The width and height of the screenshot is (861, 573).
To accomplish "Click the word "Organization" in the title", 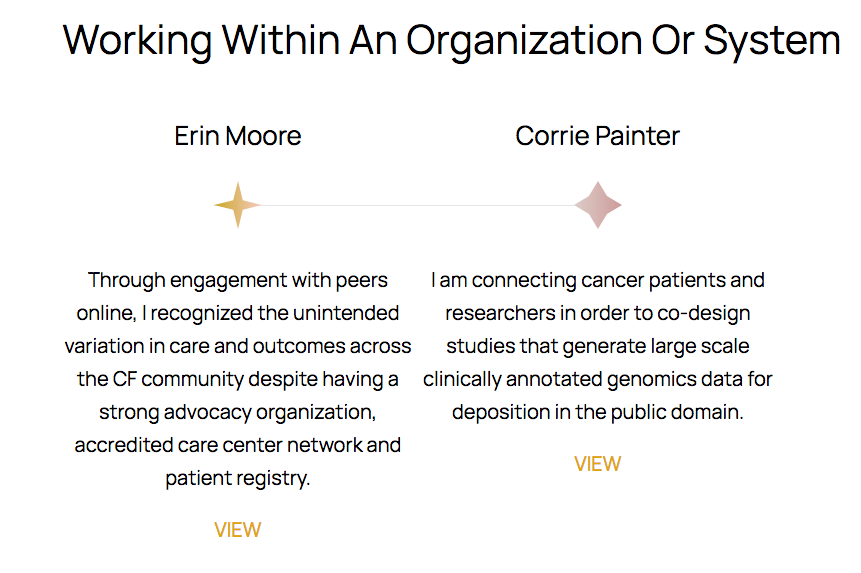I will tap(523, 41).
